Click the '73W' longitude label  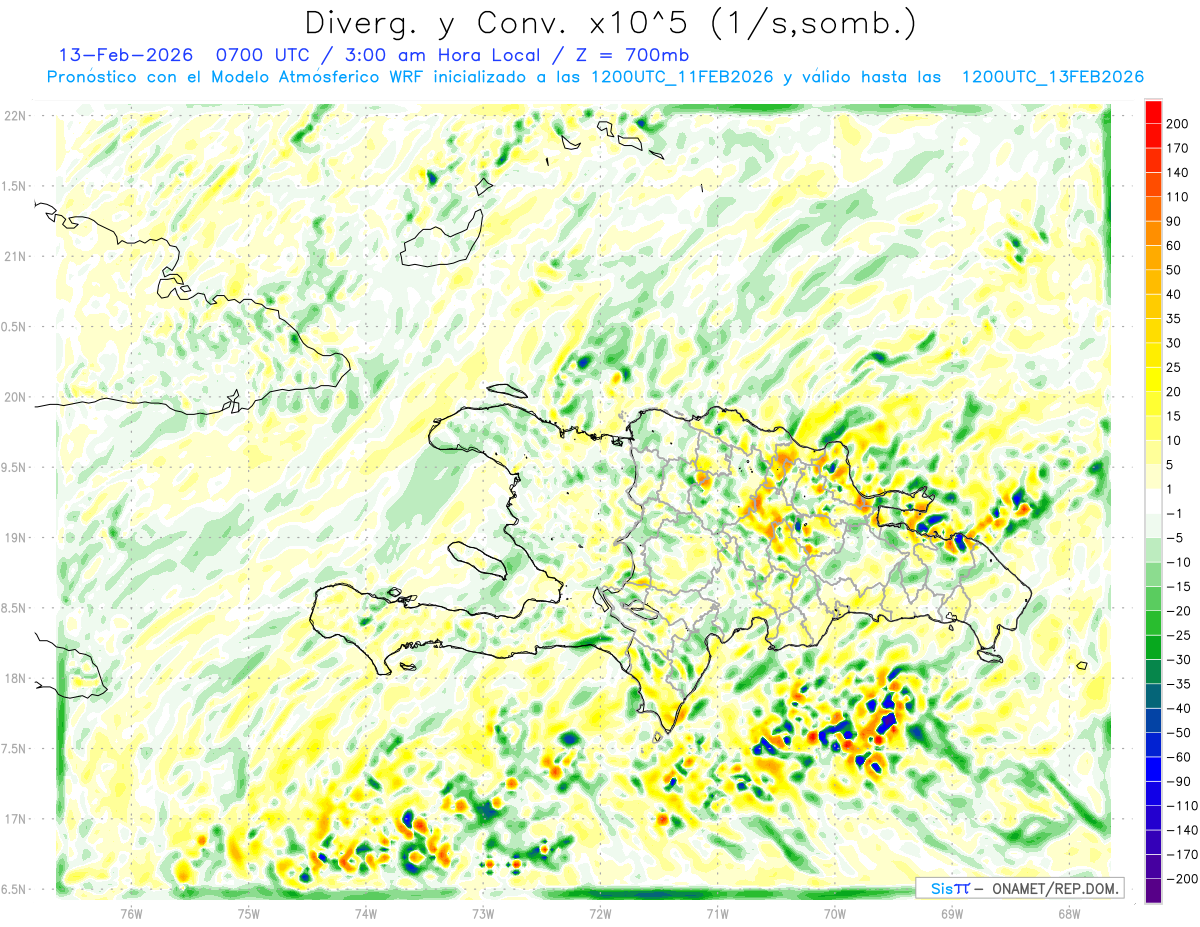coord(483,913)
